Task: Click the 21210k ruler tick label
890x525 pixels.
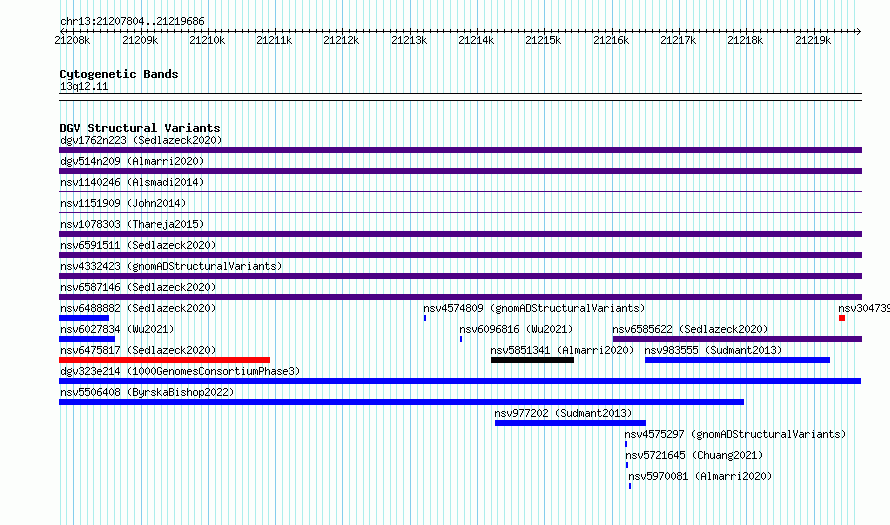Action: tap(207, 40)
